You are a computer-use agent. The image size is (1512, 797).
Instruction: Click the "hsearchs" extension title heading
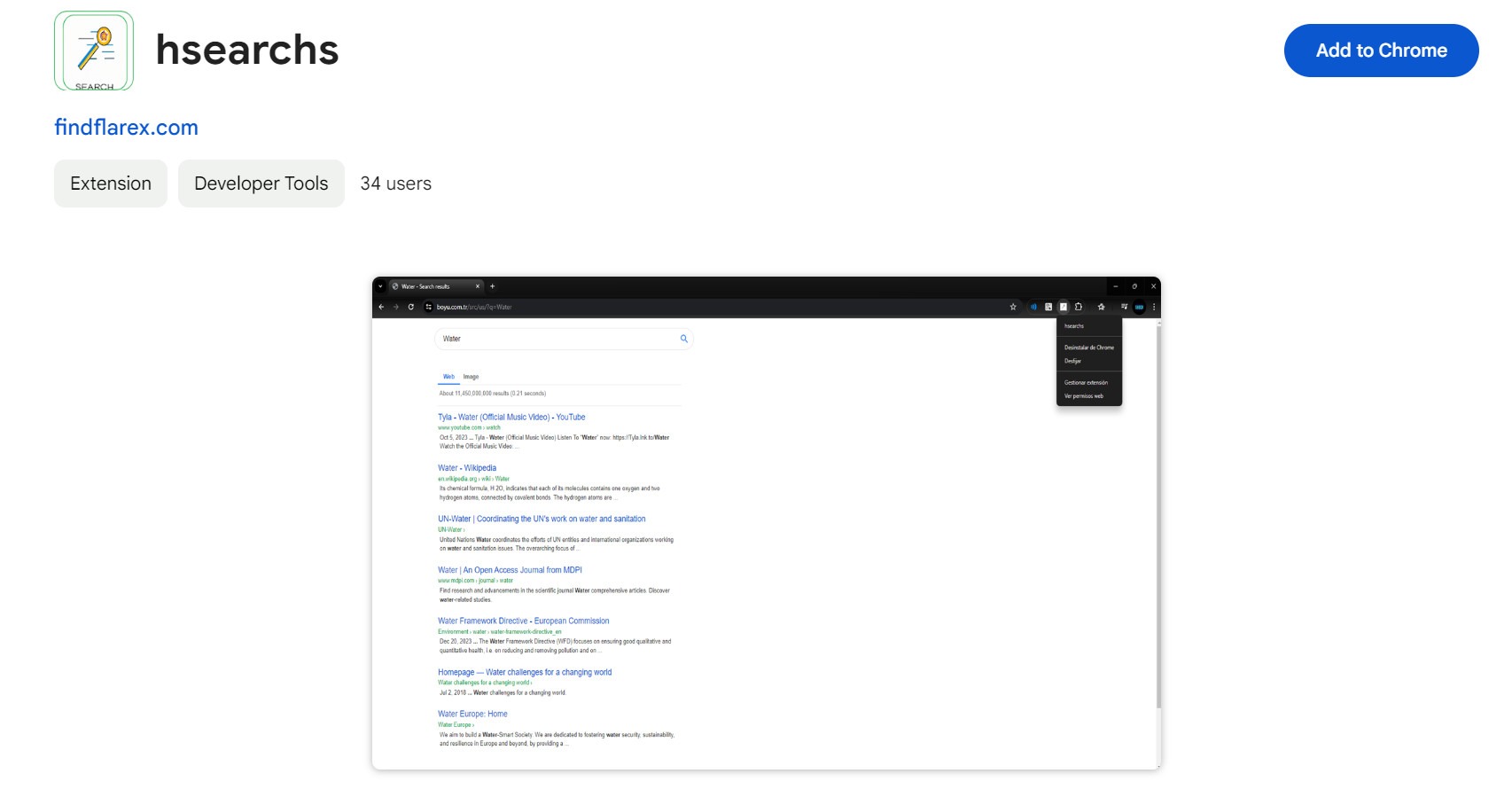[x=247, y=50]
